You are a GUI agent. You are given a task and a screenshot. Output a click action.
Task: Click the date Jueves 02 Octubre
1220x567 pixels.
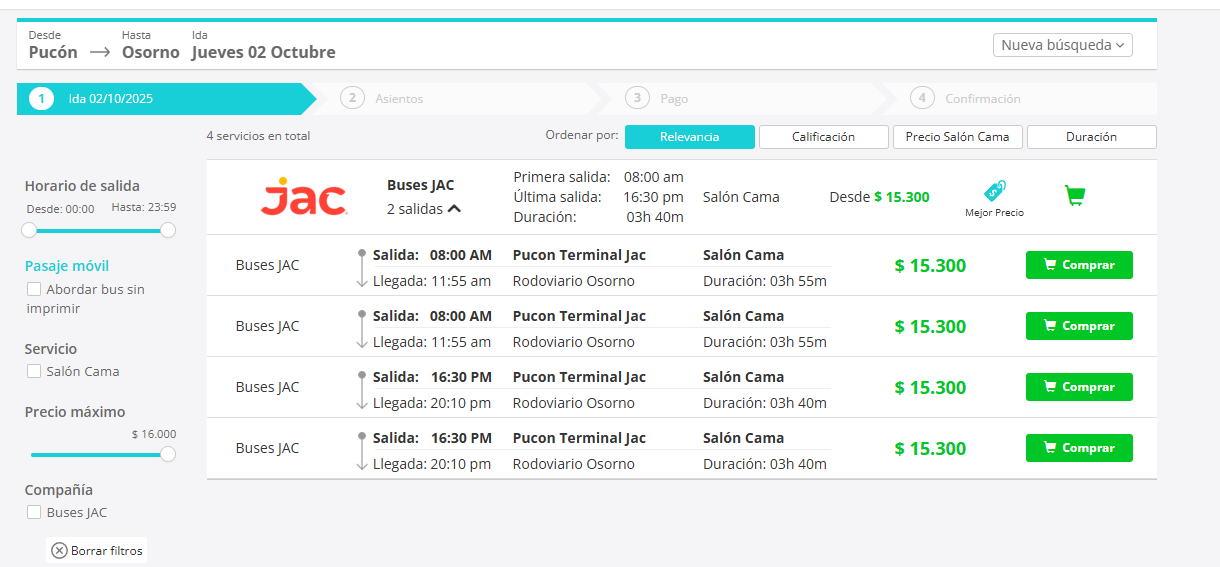click(x=264, y=52)
